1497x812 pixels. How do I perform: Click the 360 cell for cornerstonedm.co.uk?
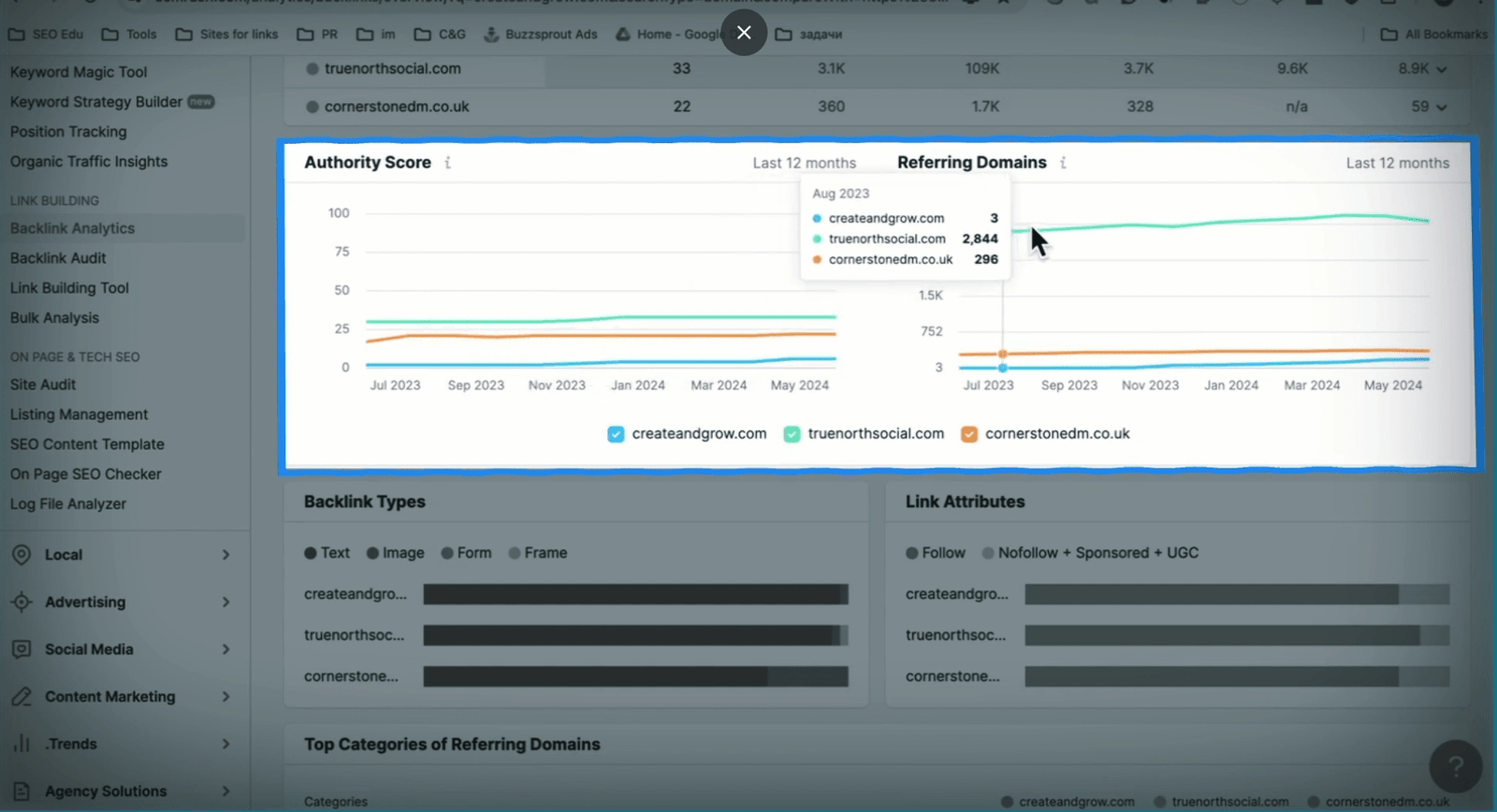coord(831,107)
